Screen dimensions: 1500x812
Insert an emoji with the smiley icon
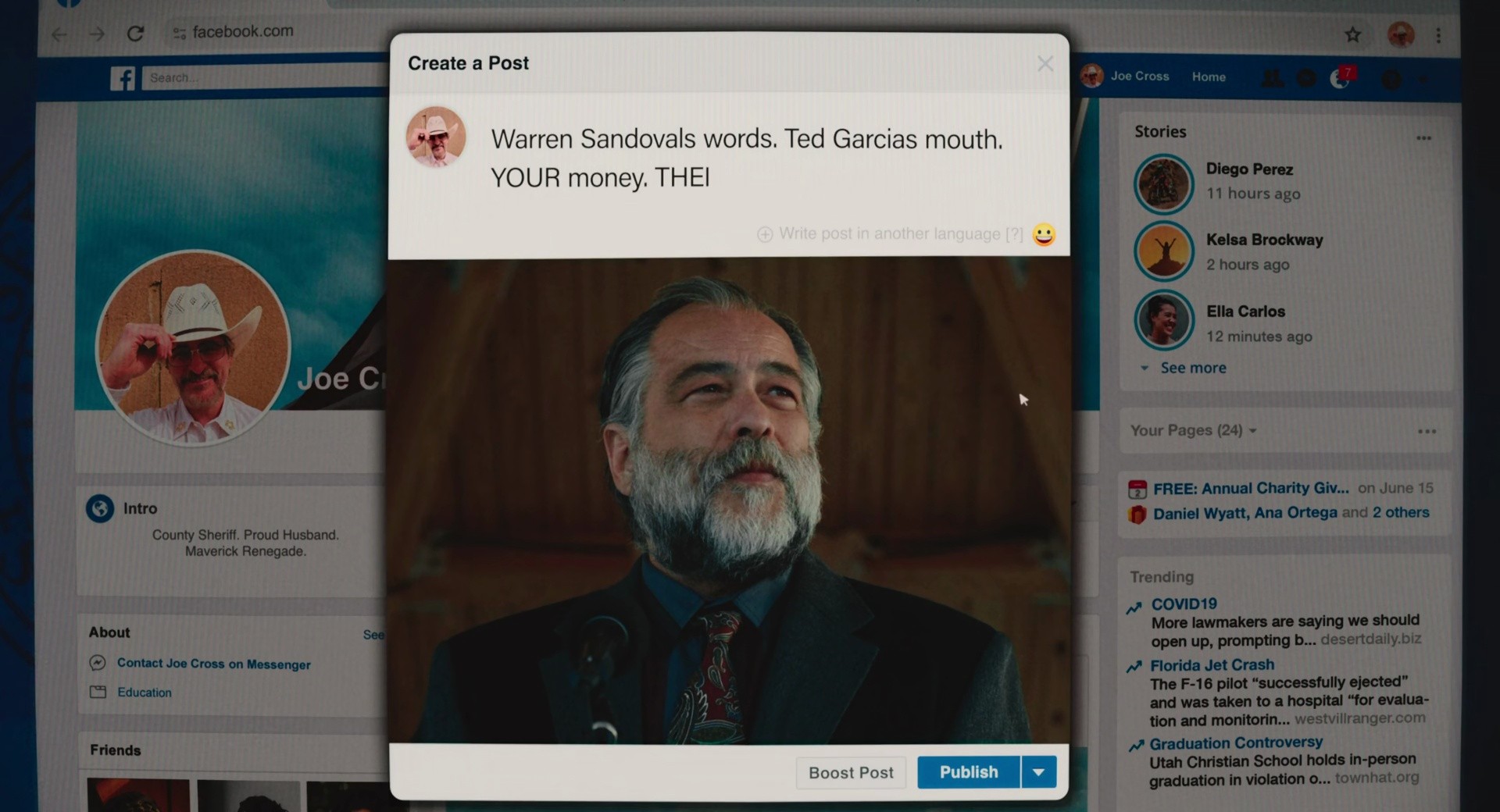point(1044,234)
